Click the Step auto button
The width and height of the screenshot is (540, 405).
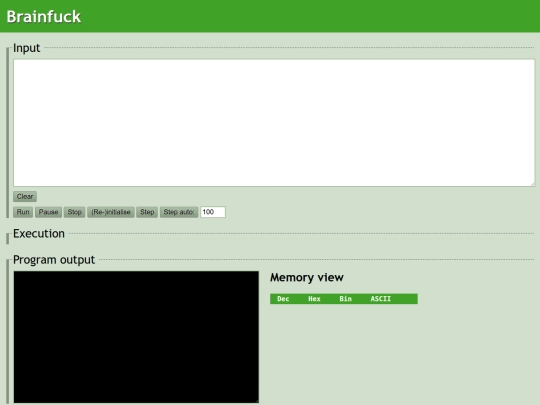pos(179,212)
